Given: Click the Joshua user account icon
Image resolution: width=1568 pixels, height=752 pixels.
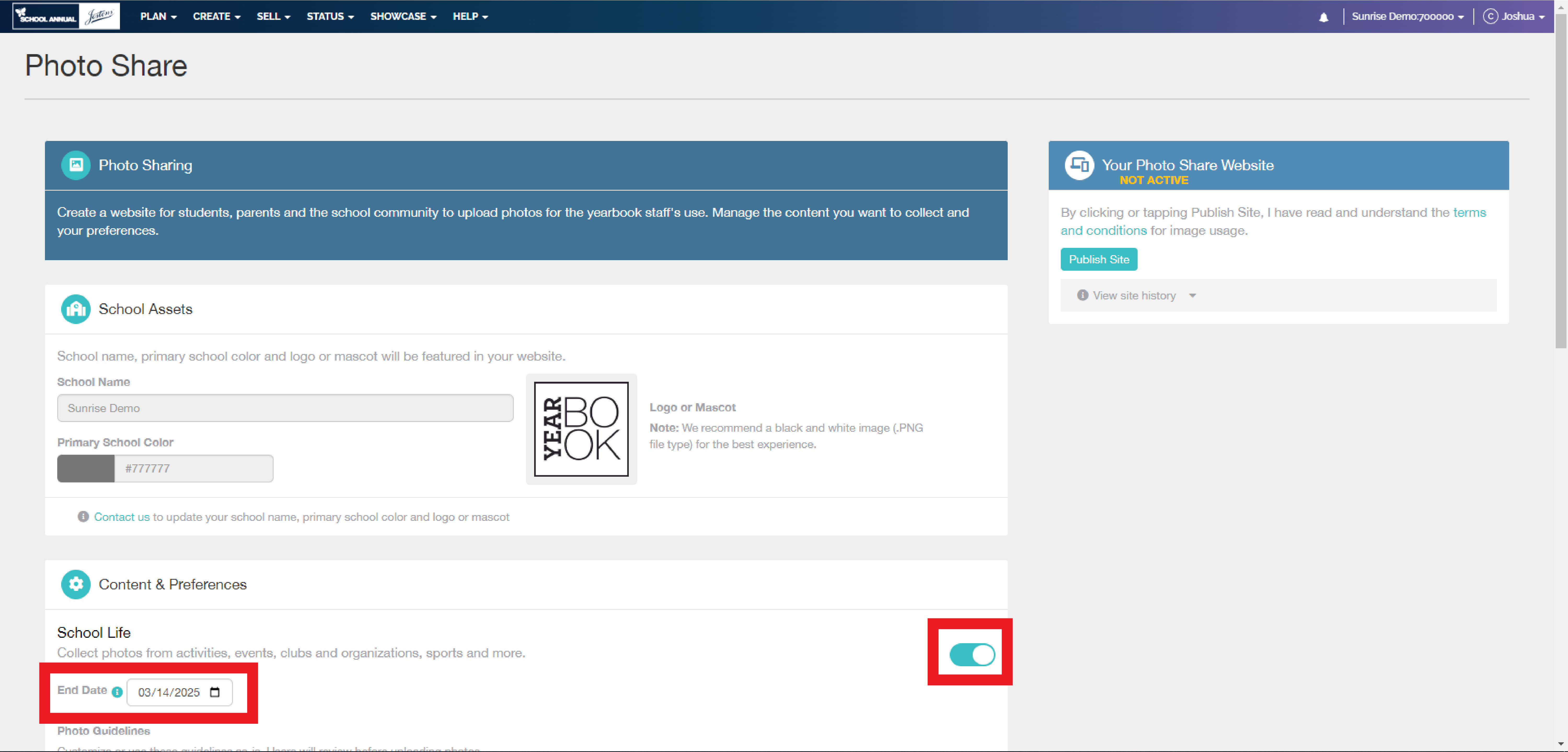Looking at the screenshot, I should [x=1490, y=16].
